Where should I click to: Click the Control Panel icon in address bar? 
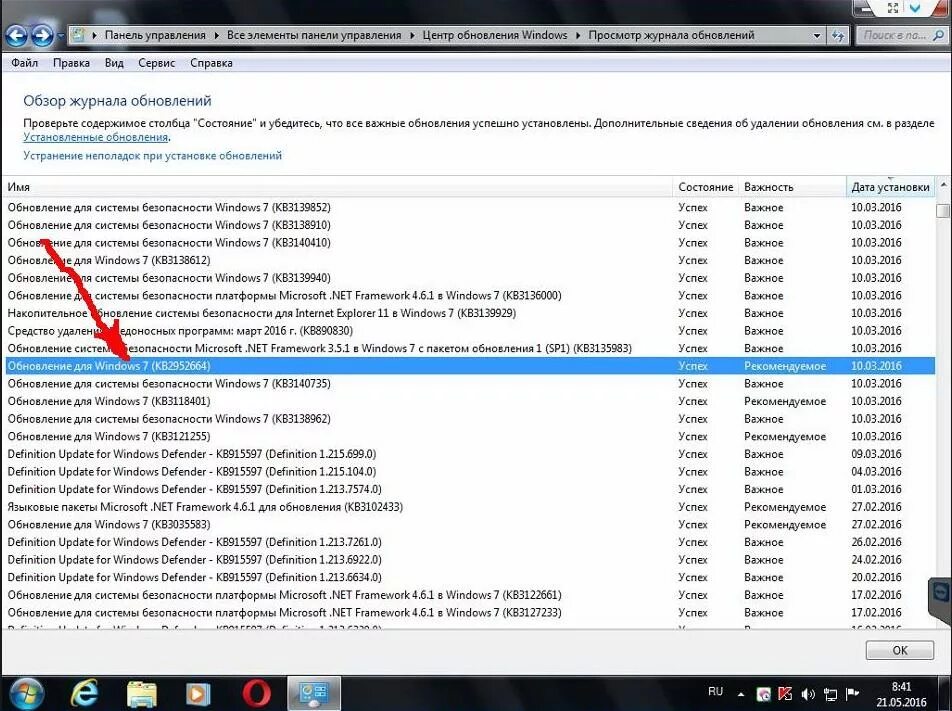click(78, 35)
